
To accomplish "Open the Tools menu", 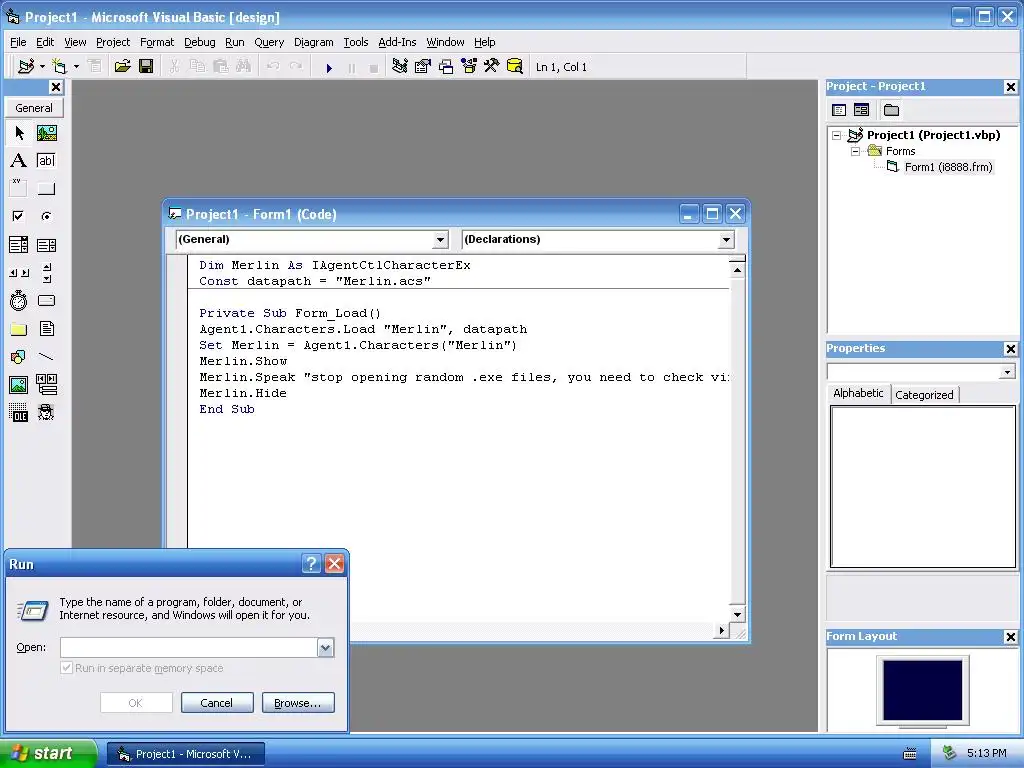I will pos(356,42).
